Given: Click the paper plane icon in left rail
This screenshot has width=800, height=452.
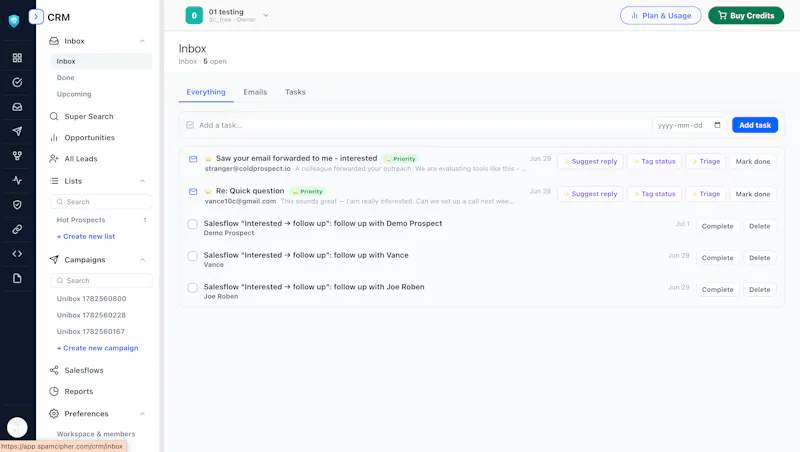Looking at the screenshot, I should (17, 131).
